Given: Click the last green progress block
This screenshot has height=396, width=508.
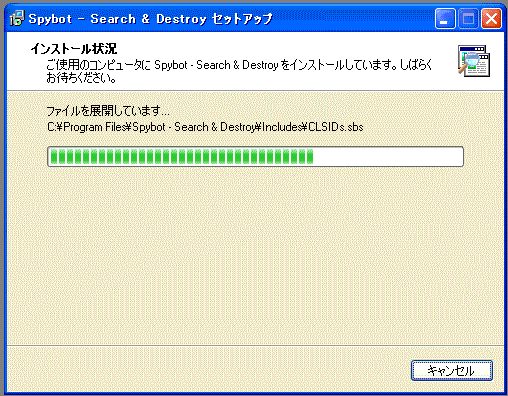Looking at the screenshot, I should click(310, 156).
